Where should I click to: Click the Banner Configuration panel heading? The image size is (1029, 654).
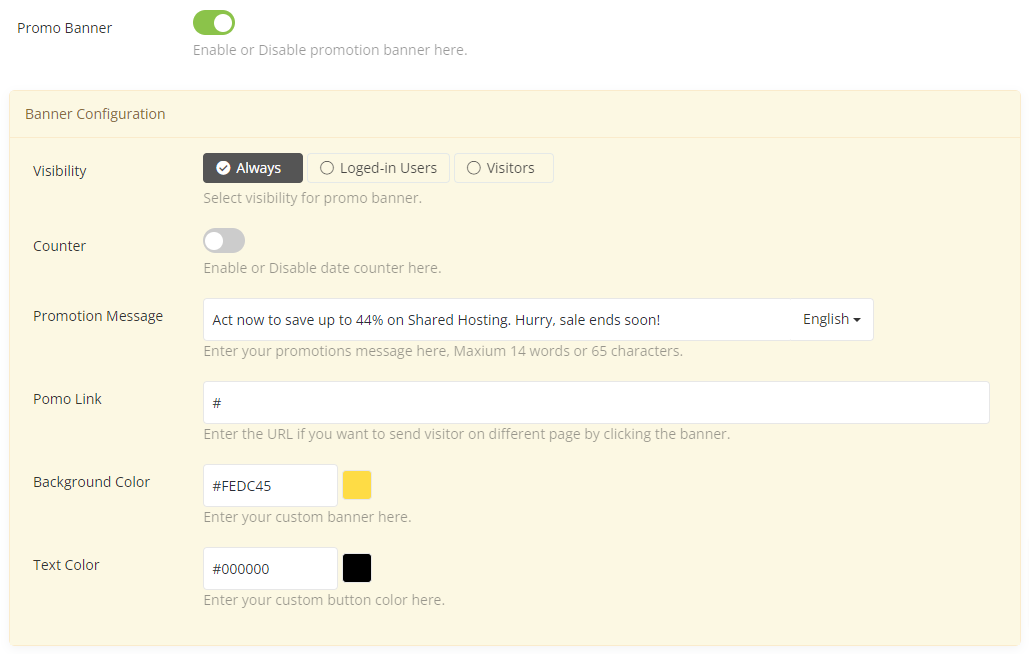(x=95, y=114)
